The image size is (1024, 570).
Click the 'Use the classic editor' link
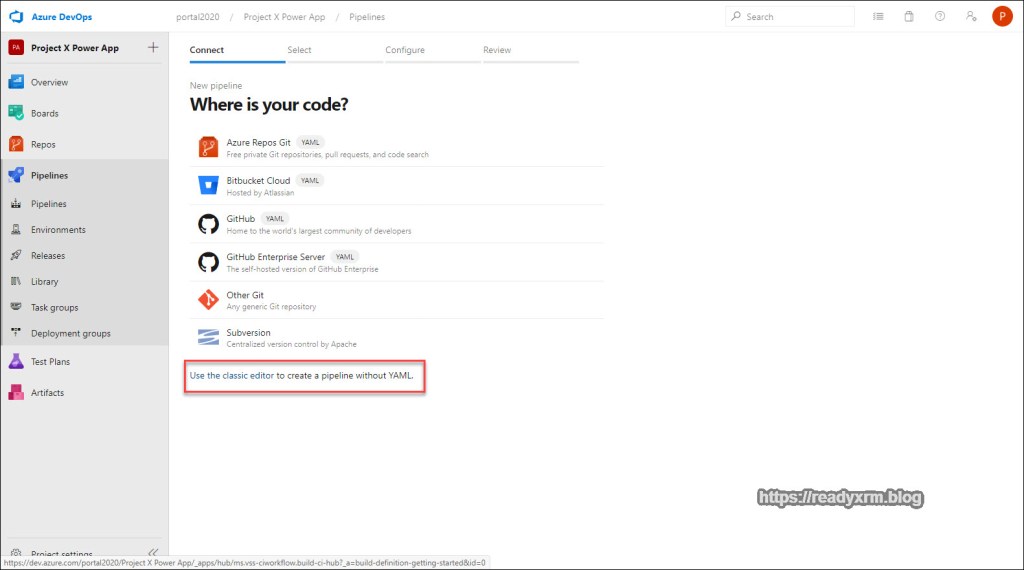coord(232,376)
